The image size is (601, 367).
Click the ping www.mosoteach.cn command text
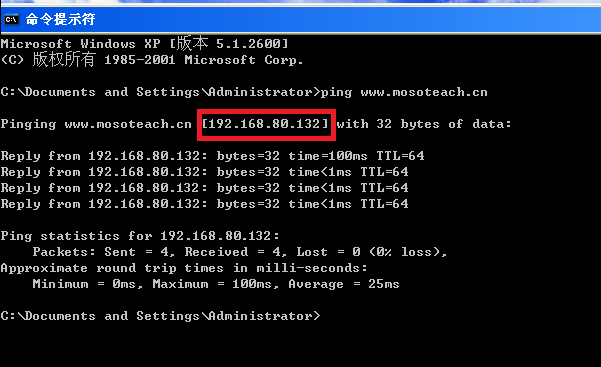click(x=404, y=92)
